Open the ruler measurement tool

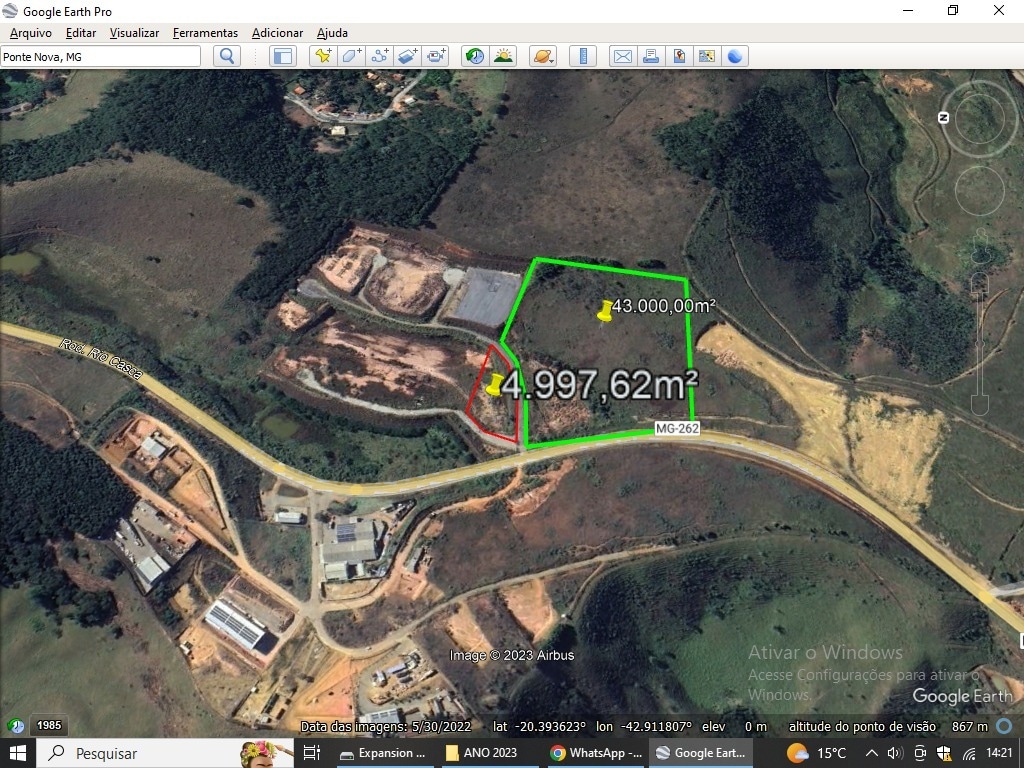click(x=583, y=56)
